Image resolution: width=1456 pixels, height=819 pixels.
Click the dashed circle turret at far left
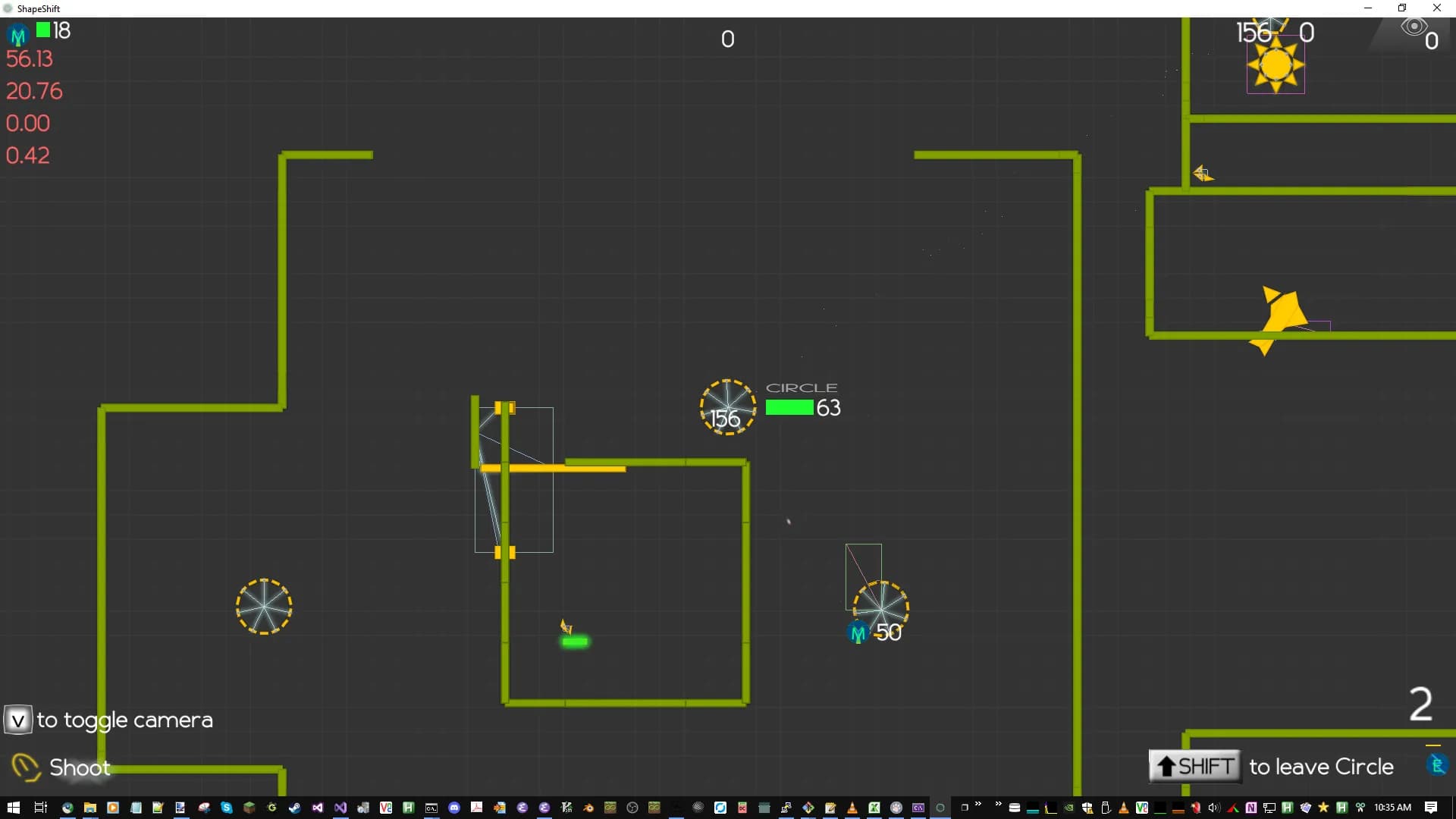coord(264,607)
